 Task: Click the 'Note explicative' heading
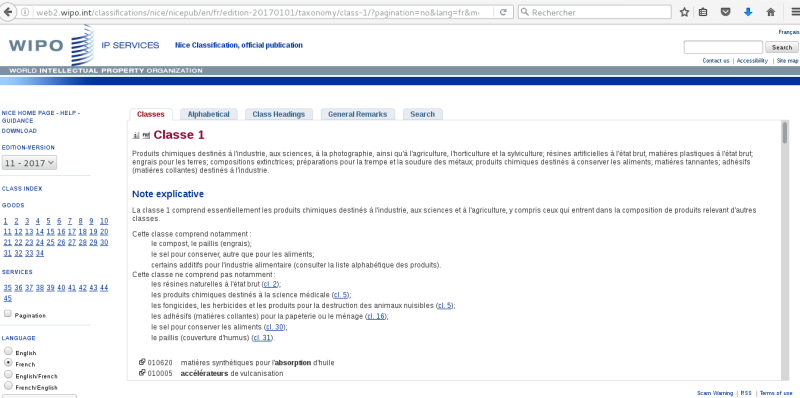click(168, 194)
